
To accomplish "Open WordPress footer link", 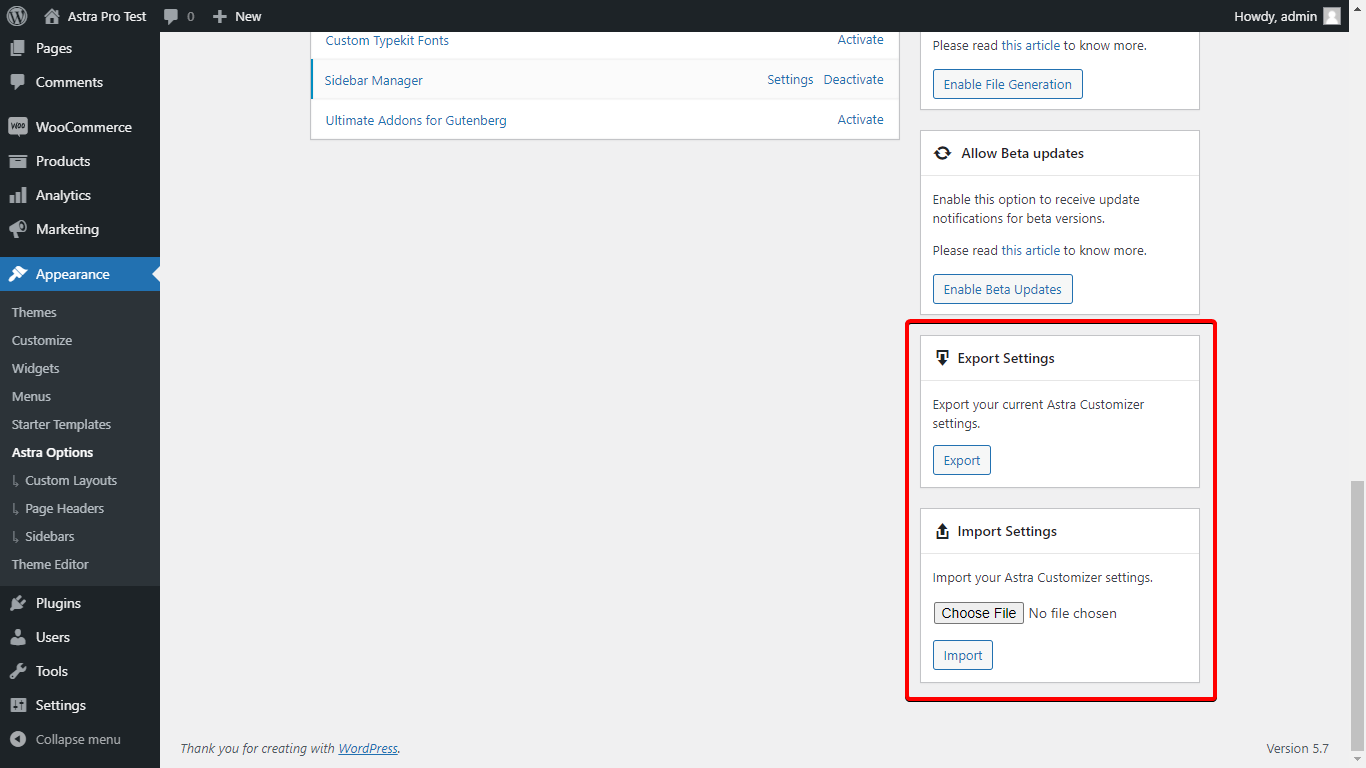I will 368,748.
